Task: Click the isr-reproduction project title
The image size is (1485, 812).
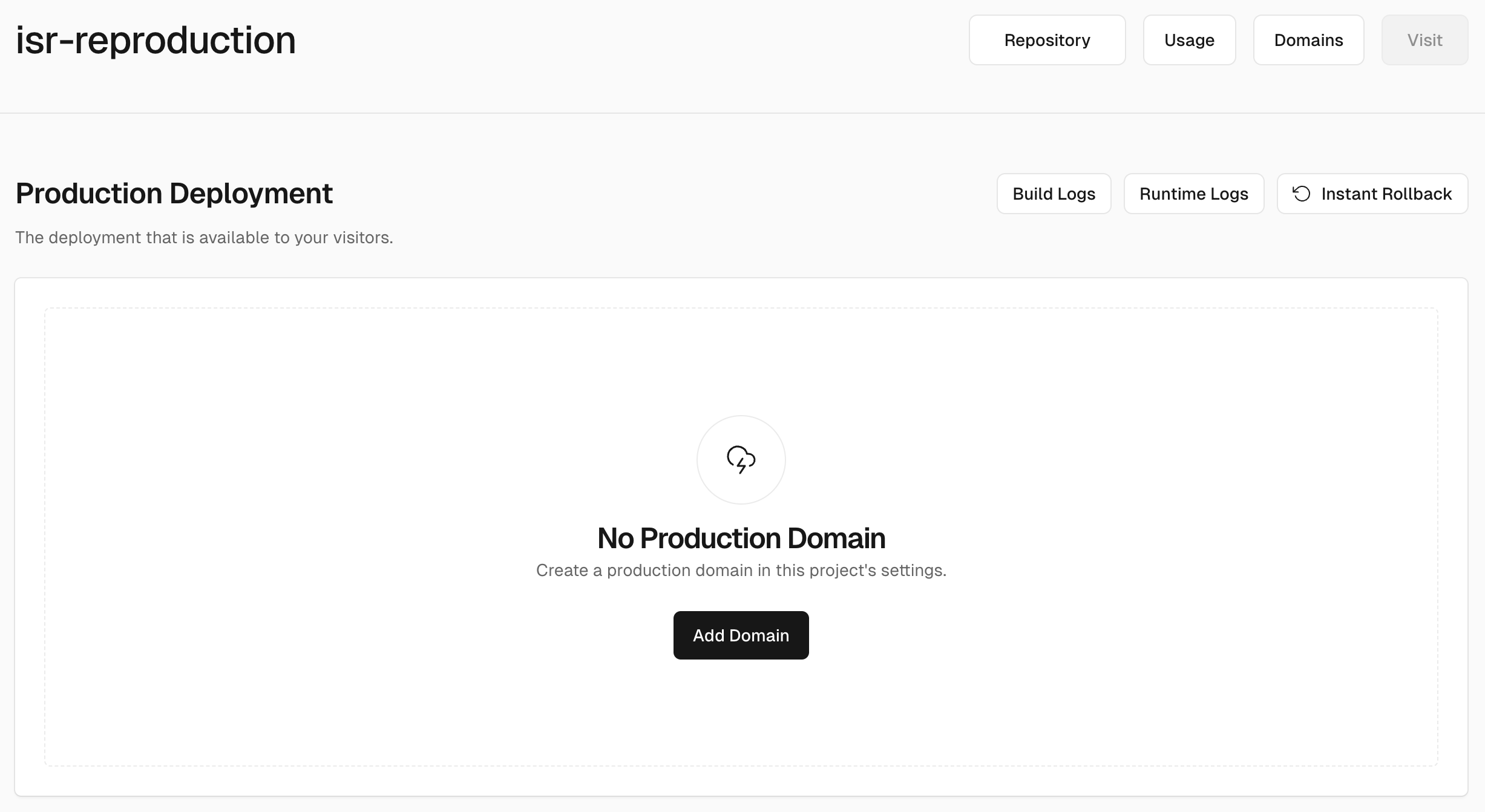Action: pyautogui.click(x=156, y=41)
